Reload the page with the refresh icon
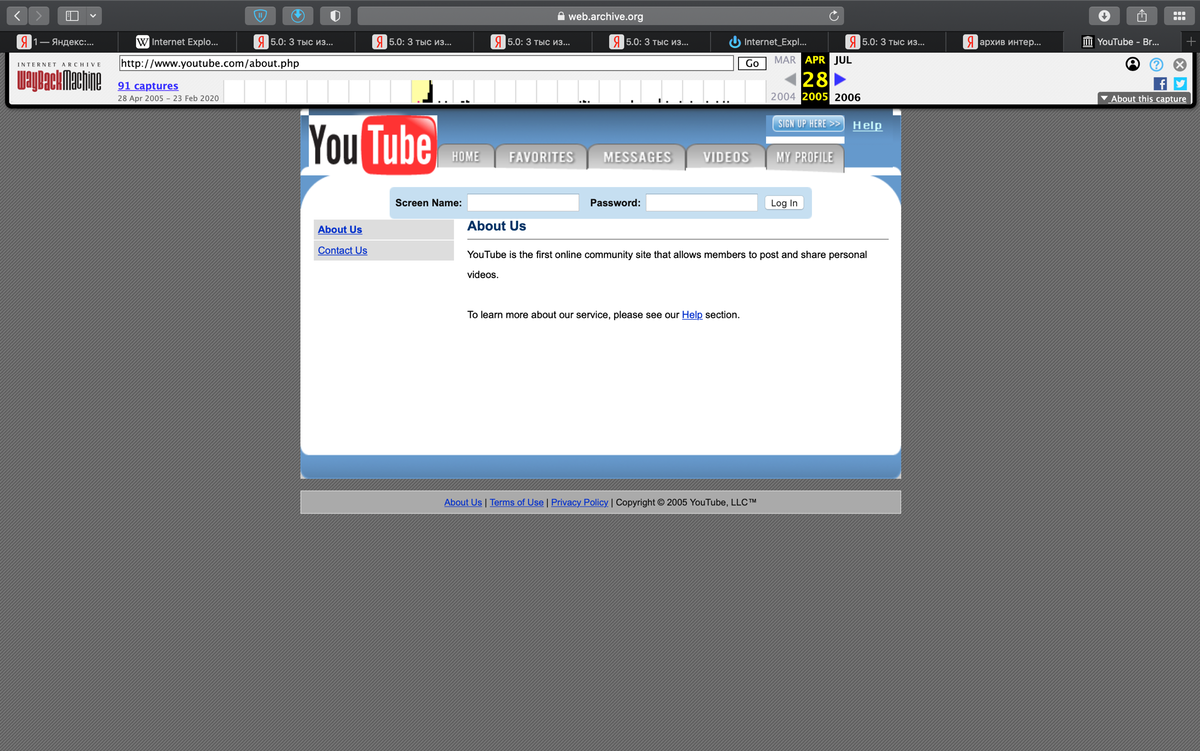Screen dimensions: 1200x751 (833, 16)
